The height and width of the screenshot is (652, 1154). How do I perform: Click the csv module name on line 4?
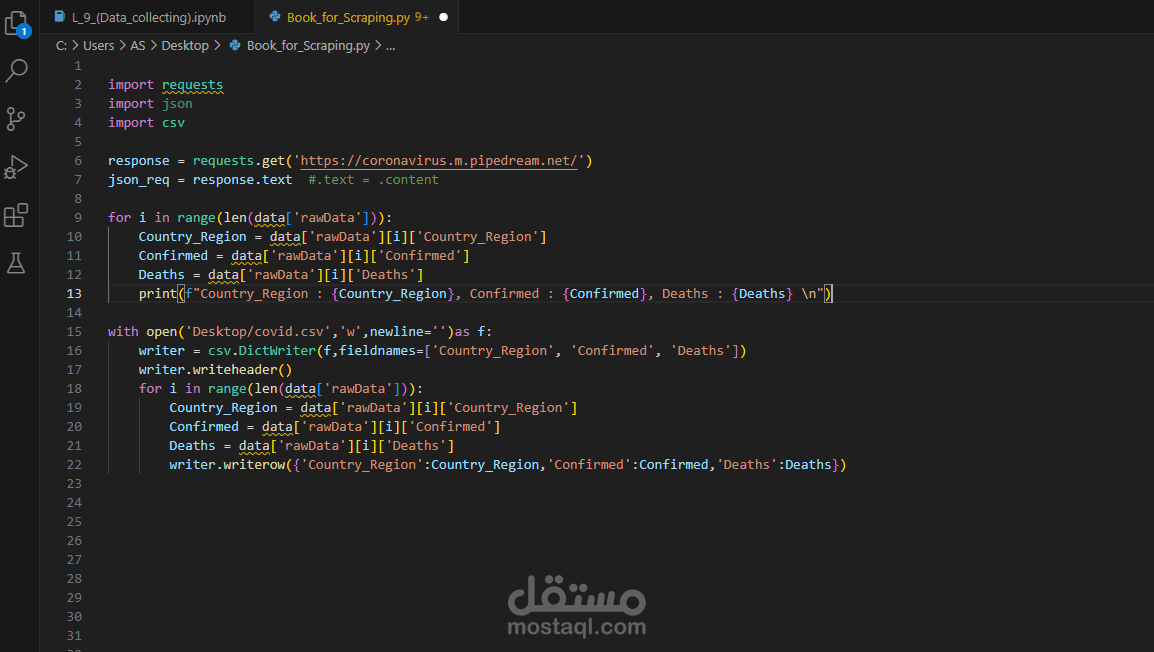[173, 123]
